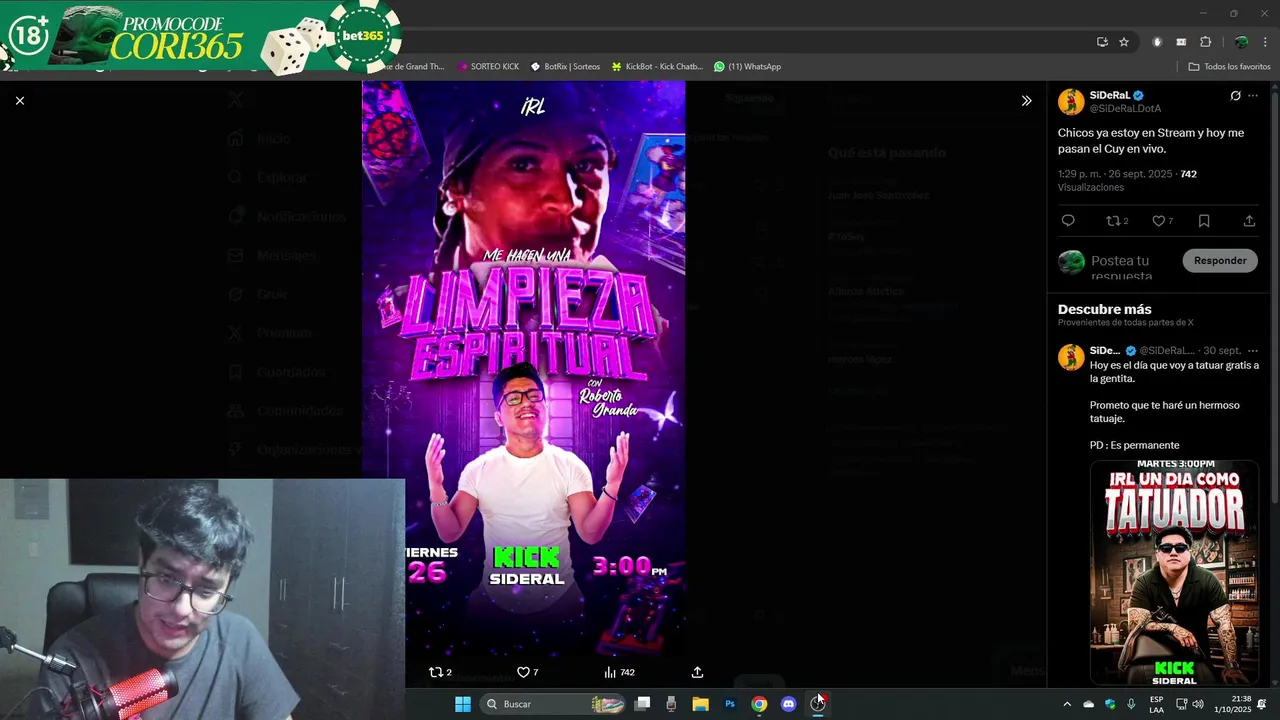Click the taskbar Buscar search box
The height and width of the screenshot is (720, 1280).
click(554, 704)
